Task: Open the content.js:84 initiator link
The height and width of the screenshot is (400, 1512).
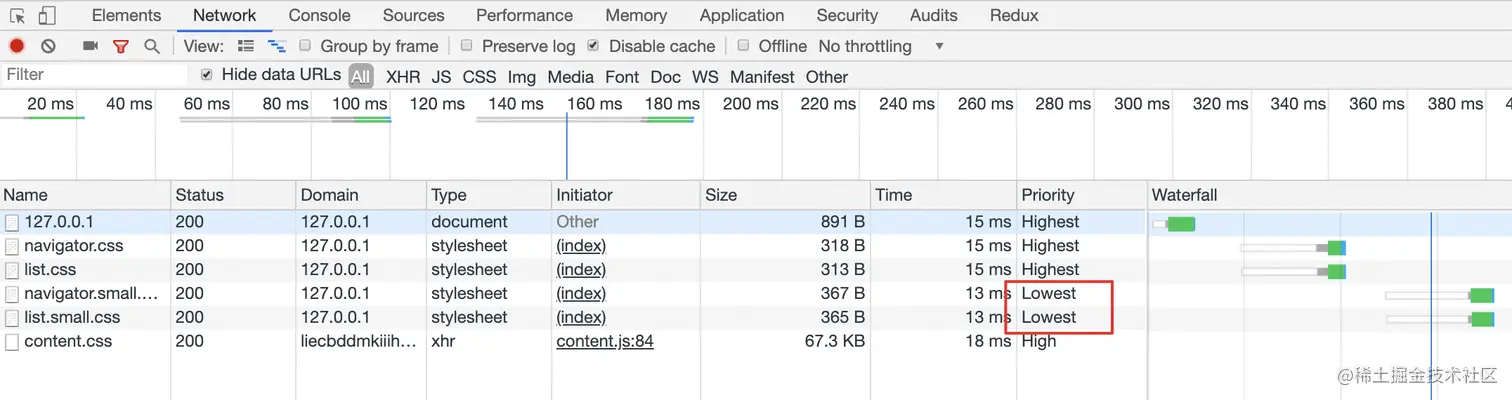Action: [x=604, y=341]
